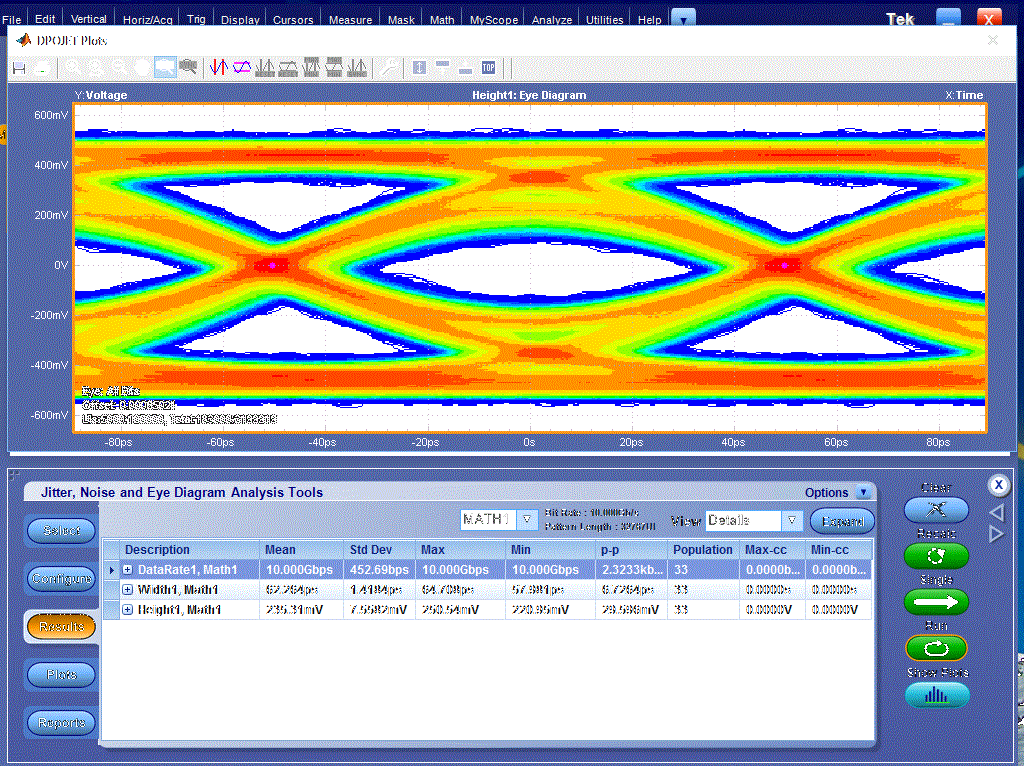Screen dimensions: 1024x766
Task: Click the Expand button
Action: coord(842,521)
